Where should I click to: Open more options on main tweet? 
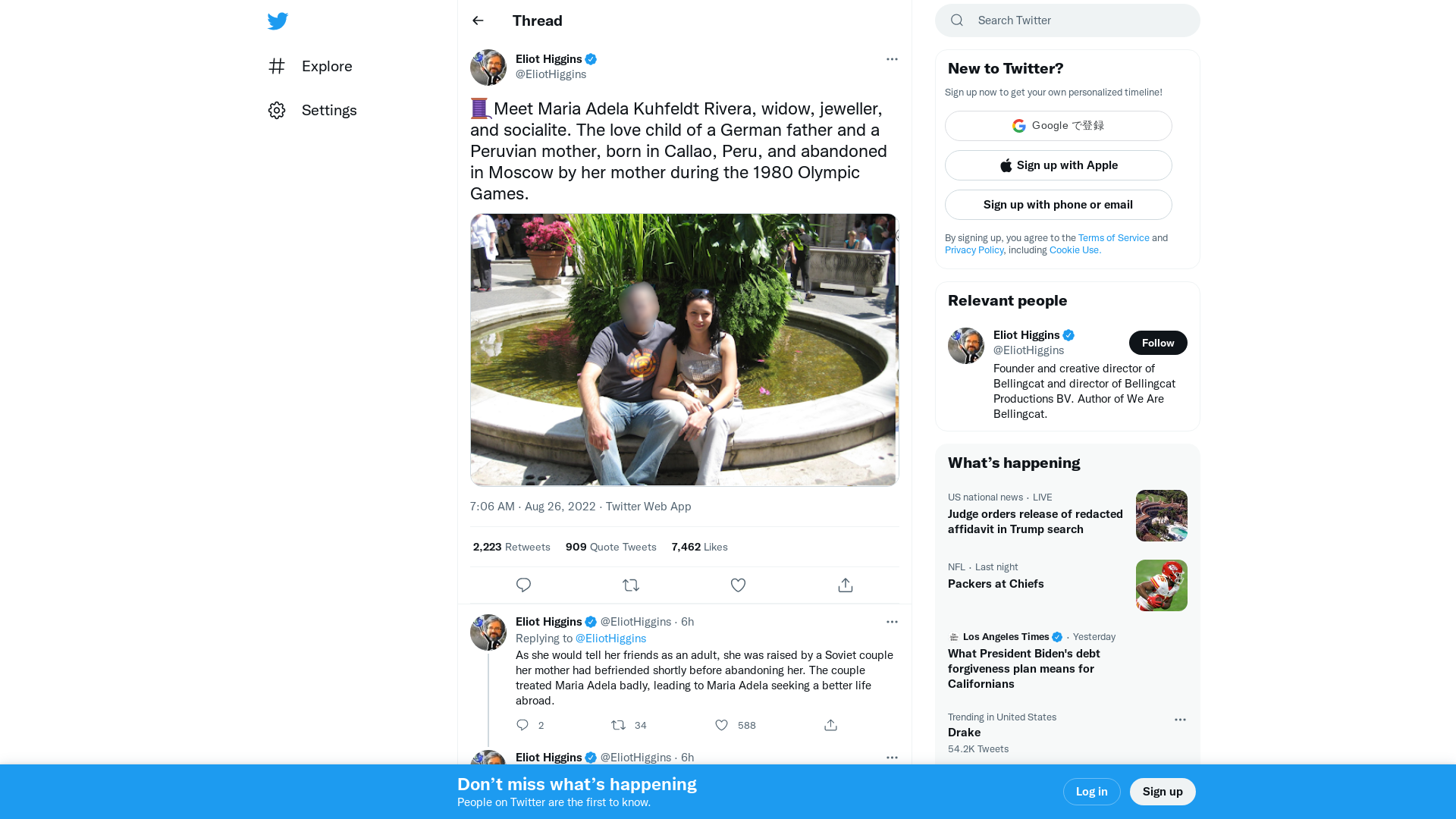(892, 59)
